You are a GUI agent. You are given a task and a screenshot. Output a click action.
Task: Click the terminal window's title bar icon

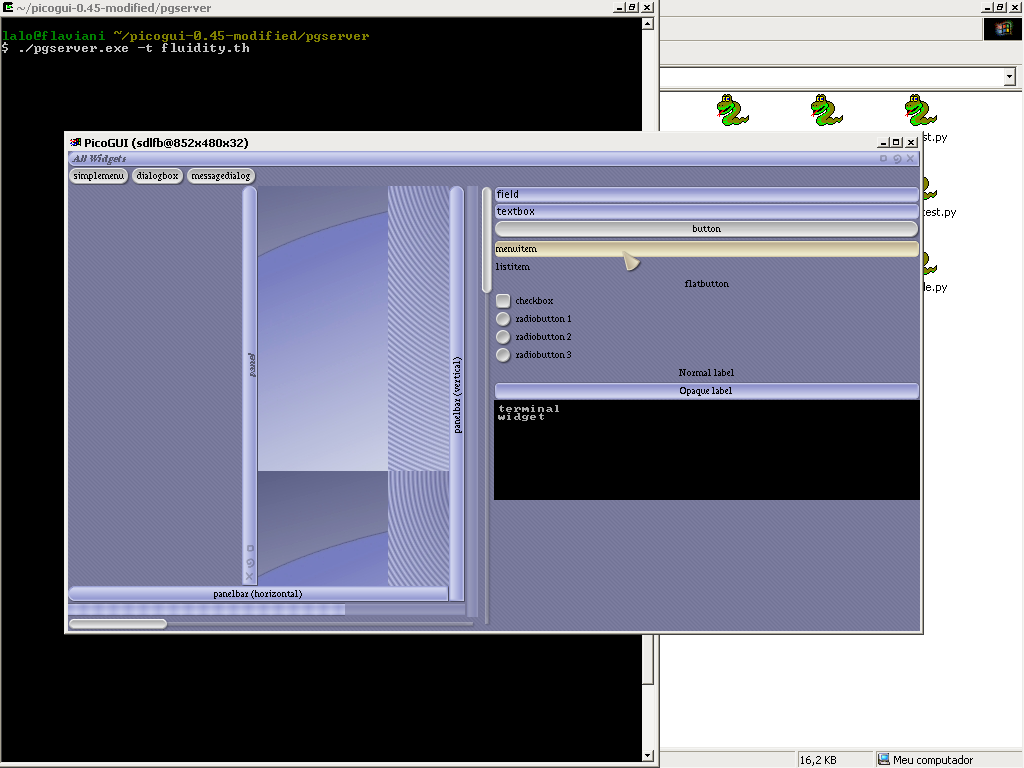[8, 7]
